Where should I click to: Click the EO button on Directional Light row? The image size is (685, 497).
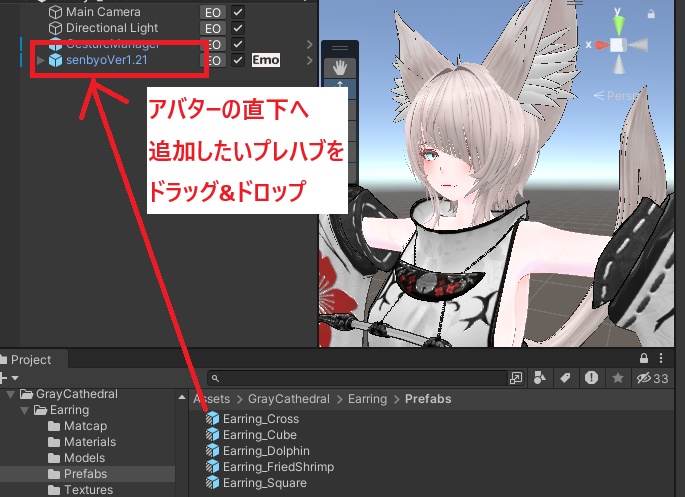point(213,28)
